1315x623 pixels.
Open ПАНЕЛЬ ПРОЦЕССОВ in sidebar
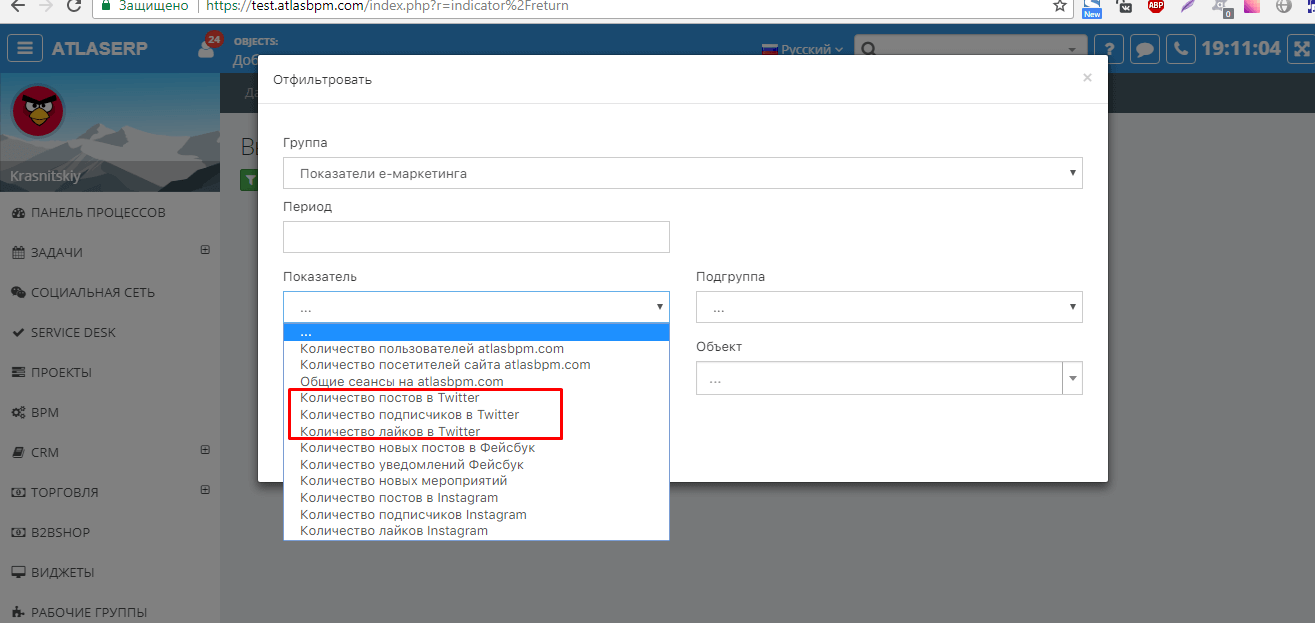pos(98,213)
